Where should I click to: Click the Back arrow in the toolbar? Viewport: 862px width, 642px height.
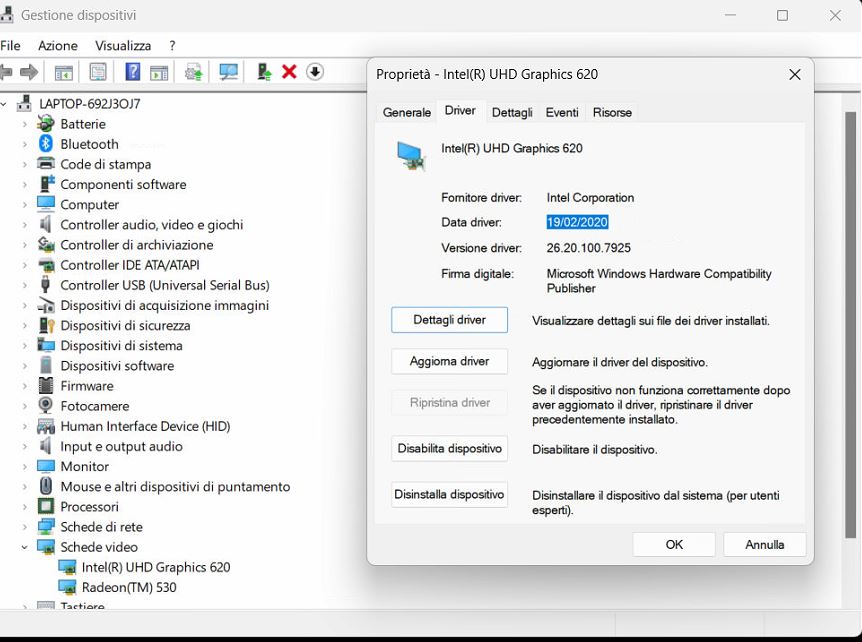coord(6,72)
